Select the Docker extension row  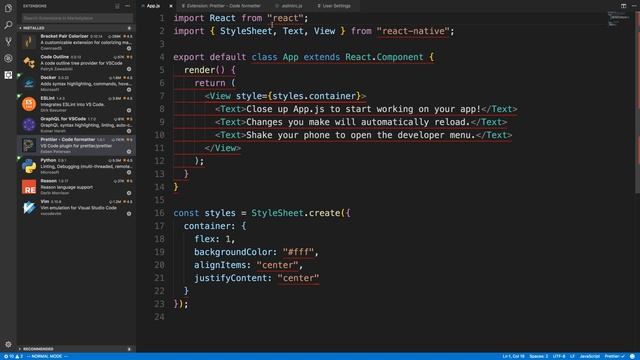pos(76,83)
